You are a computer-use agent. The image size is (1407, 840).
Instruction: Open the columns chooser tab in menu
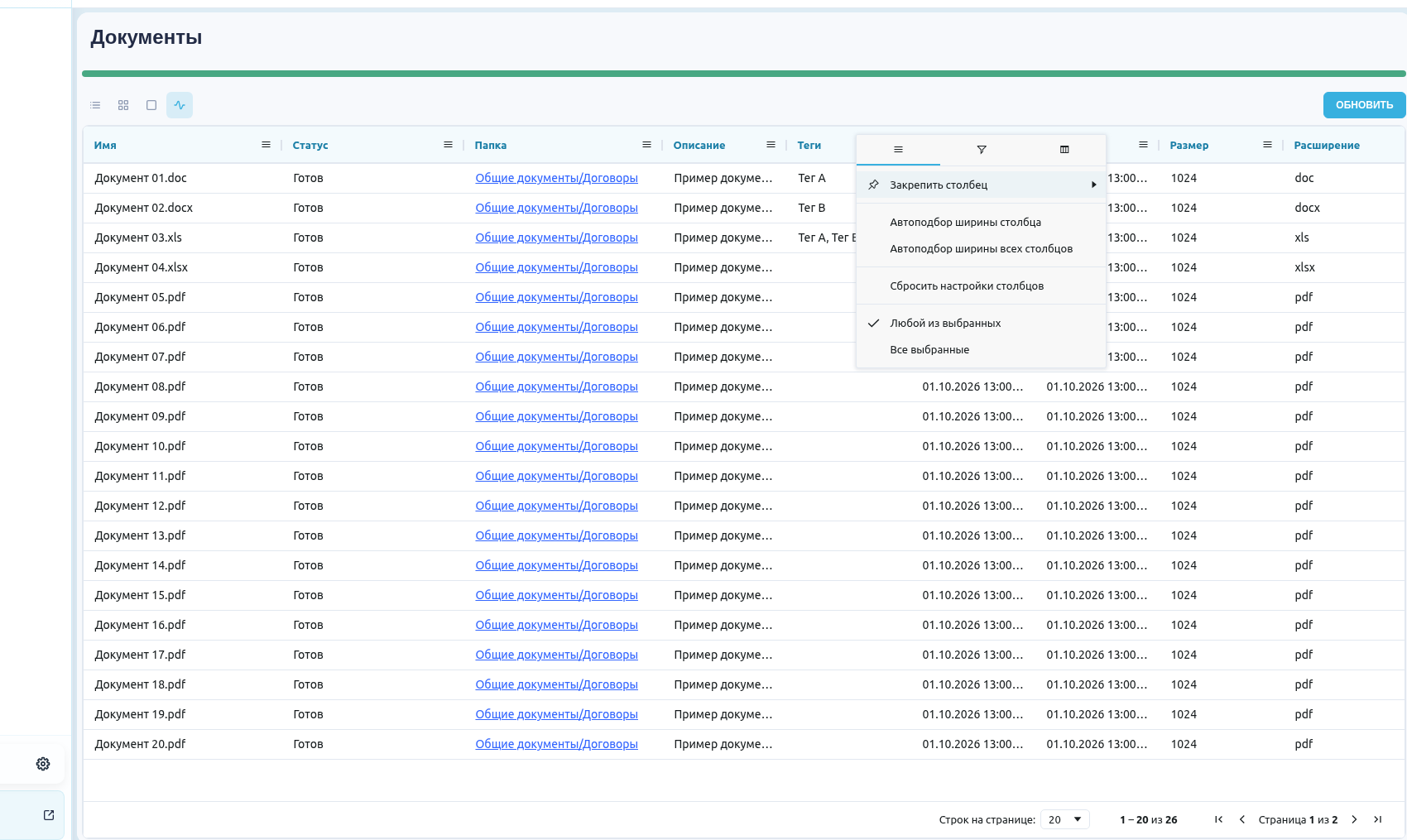[x=1064, y=150]
